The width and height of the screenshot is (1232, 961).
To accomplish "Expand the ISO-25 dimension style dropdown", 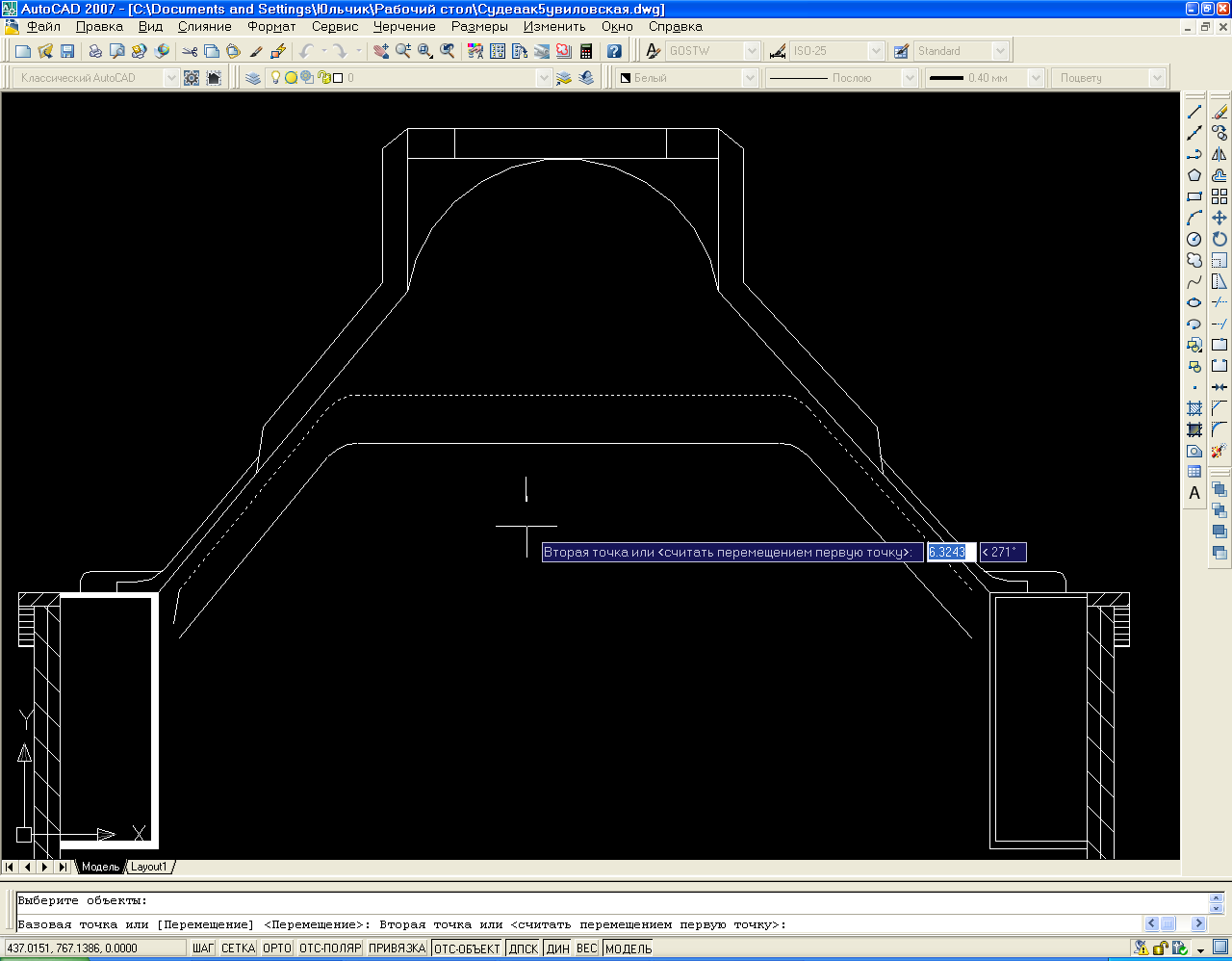I will click(x=875, y=51).
